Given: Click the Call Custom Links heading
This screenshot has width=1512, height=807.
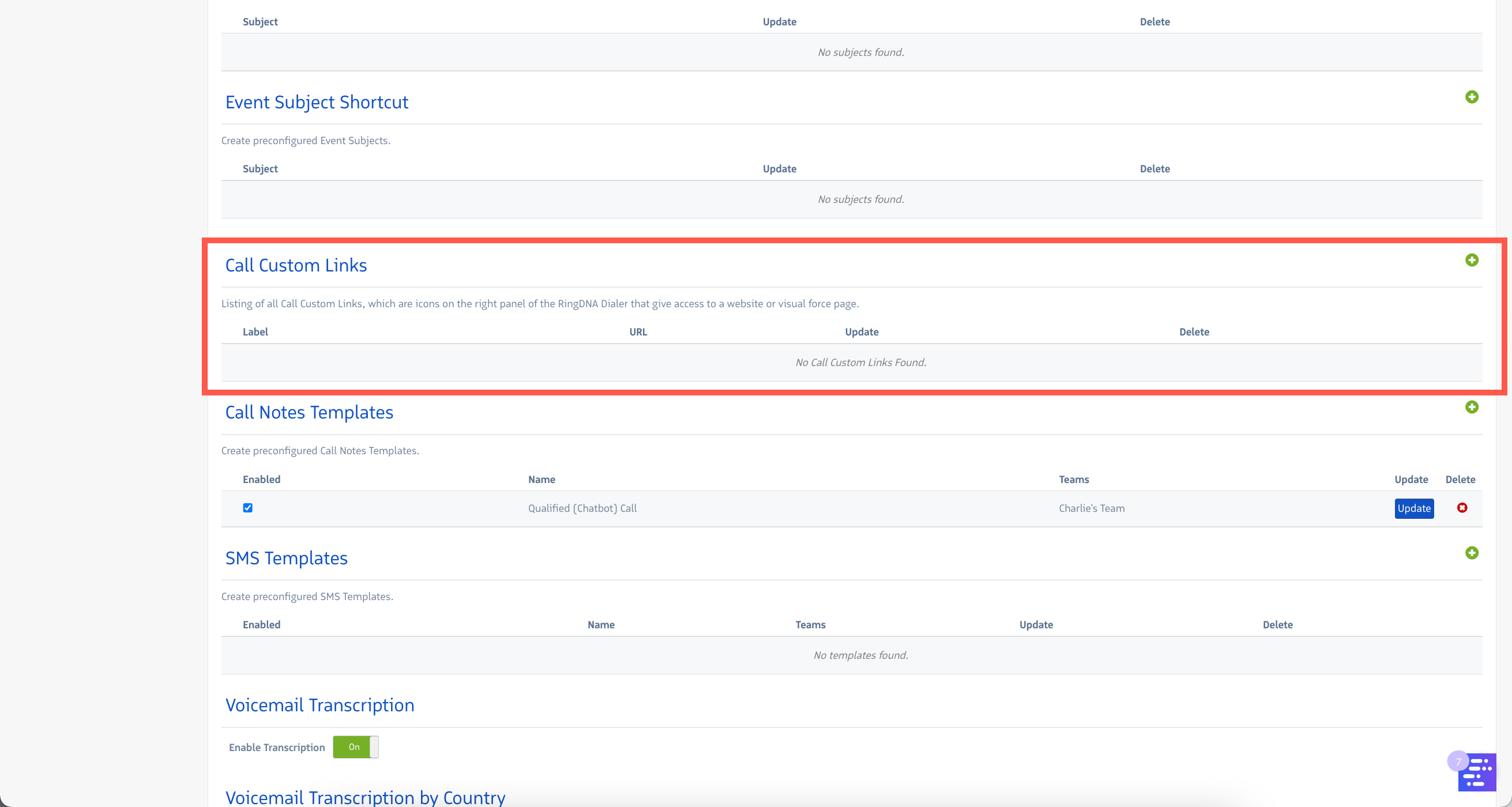Looking at the screenshot, I should tap(296, 265).
